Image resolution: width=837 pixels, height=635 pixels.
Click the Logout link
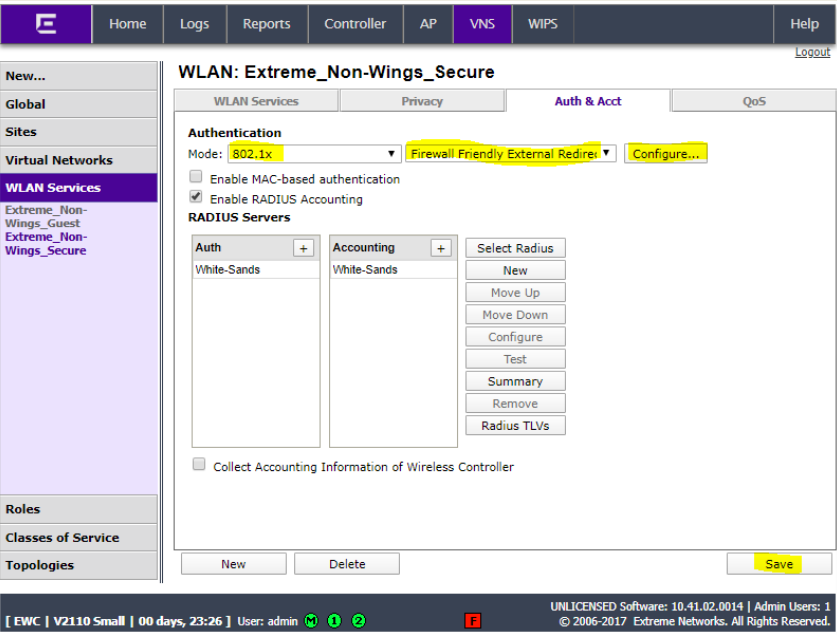[812, 52]
